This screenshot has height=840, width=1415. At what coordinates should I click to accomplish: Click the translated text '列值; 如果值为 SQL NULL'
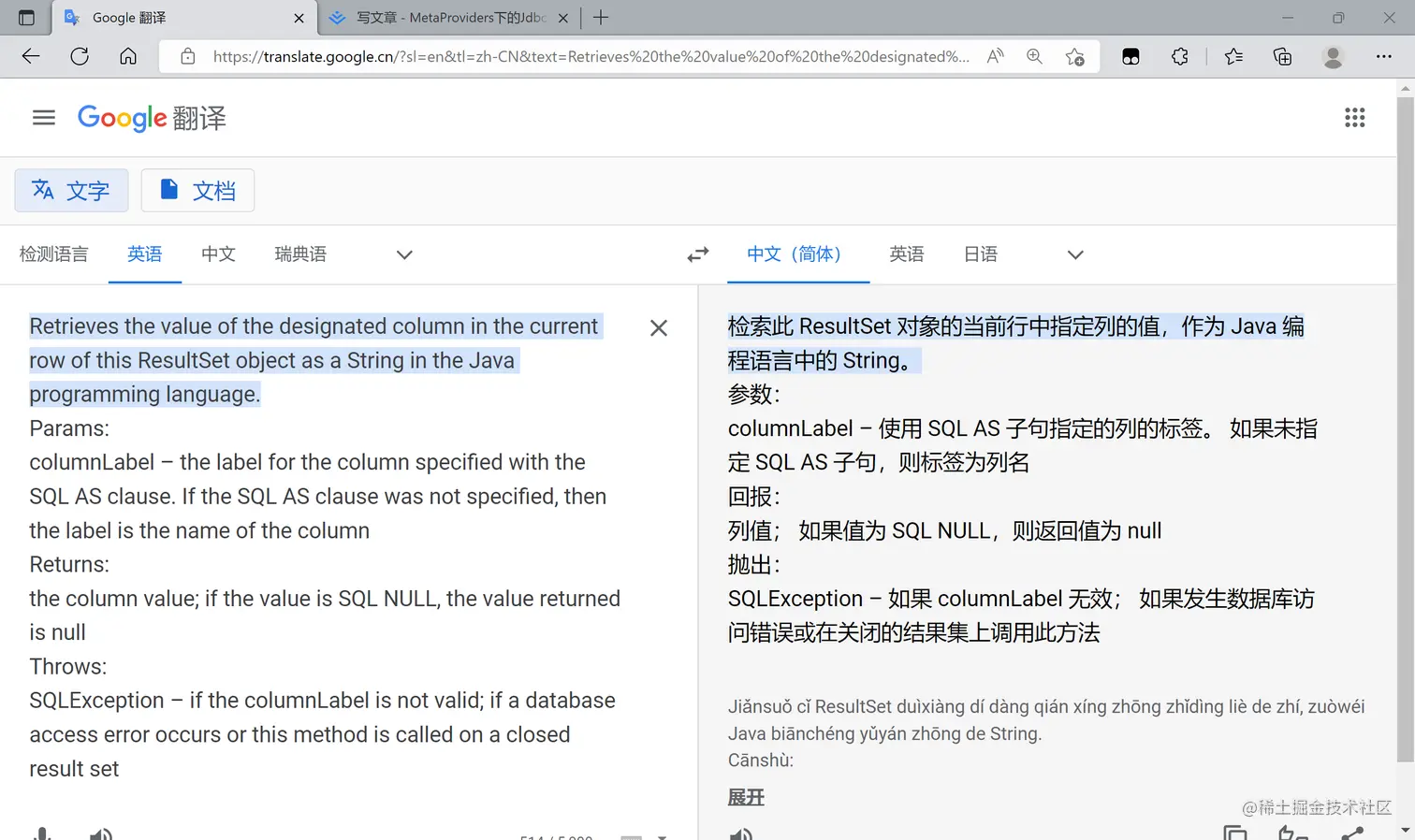point(859,531)
